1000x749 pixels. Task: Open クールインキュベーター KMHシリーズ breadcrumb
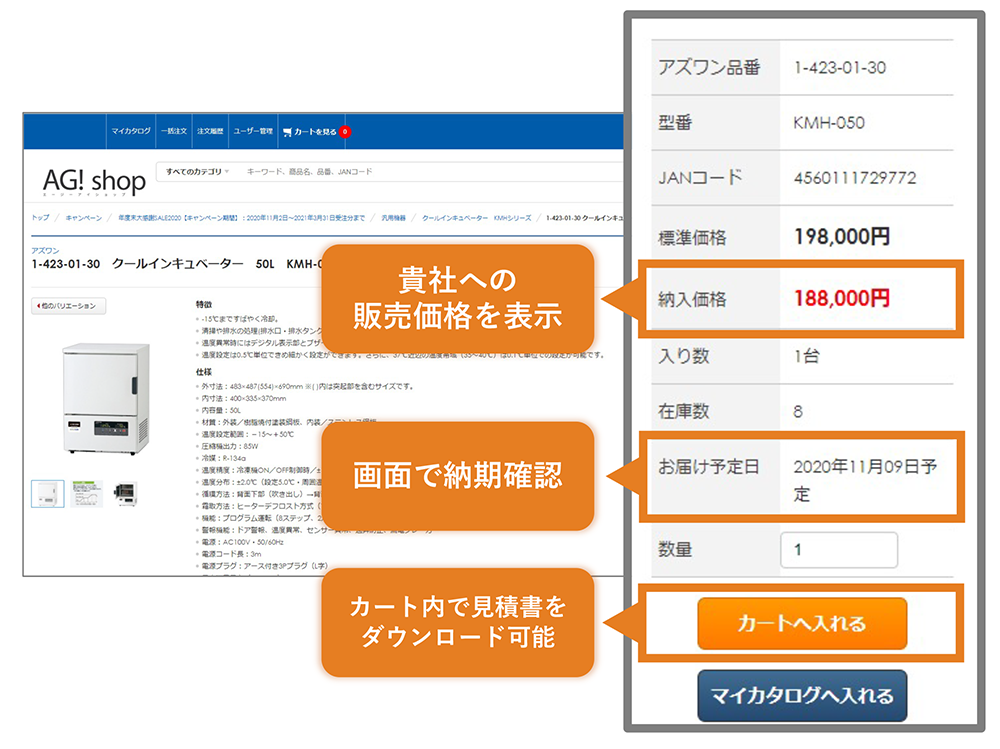click(x=476, y=218)
